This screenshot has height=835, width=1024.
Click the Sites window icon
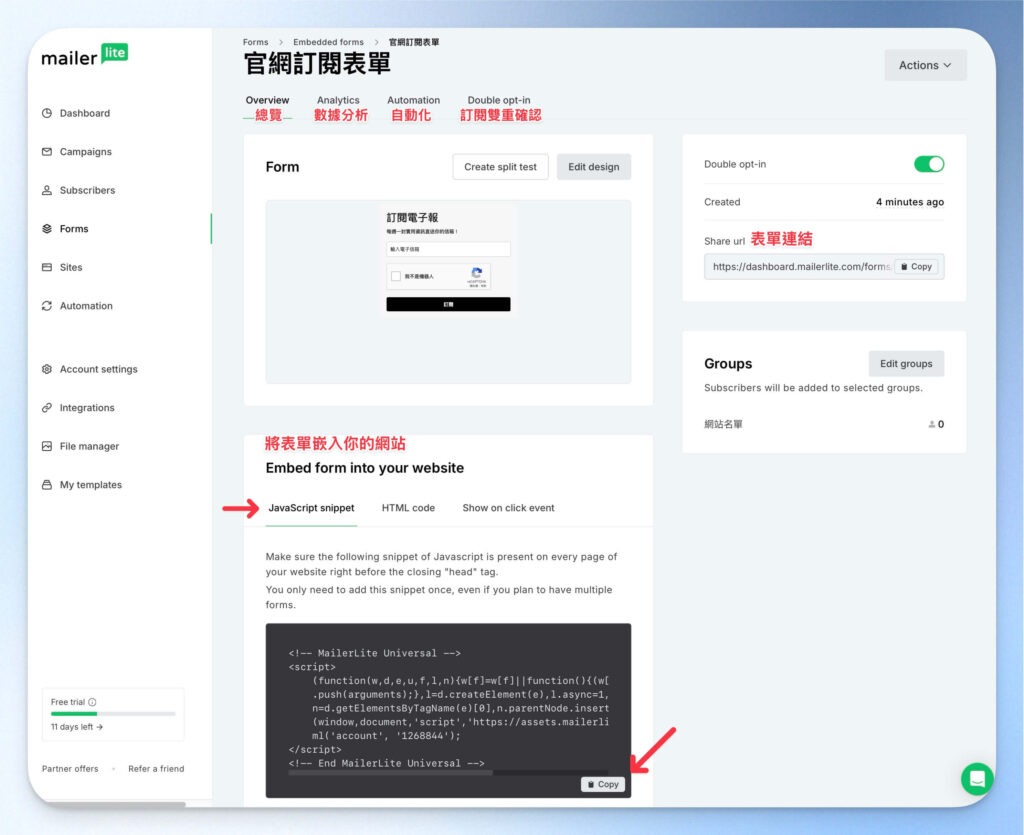click(47, 267)
